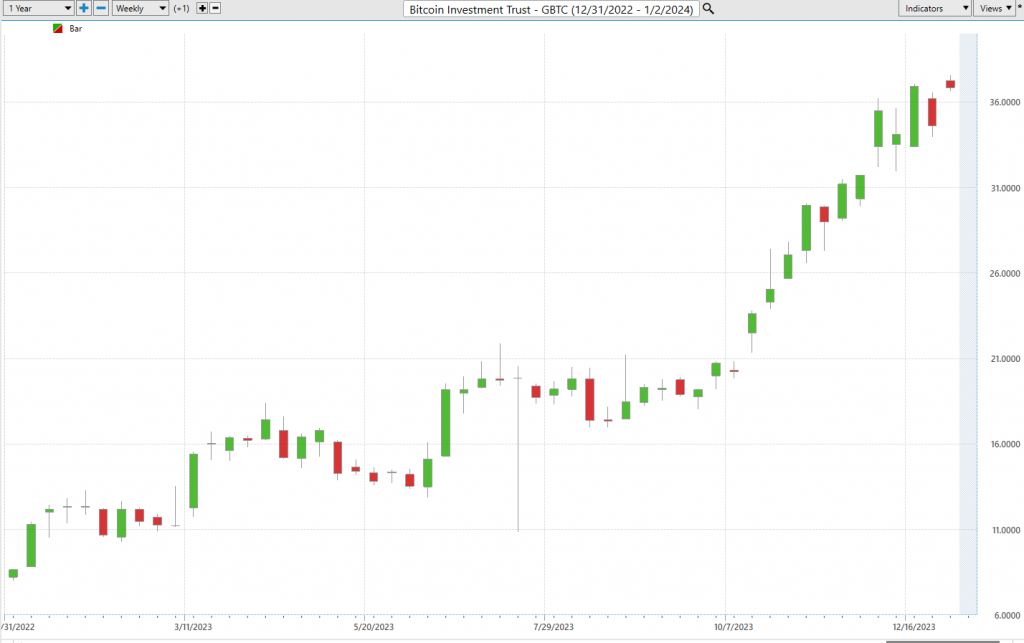Screen dimensions: 1024x643
Task: Click the black plus icon beside (+1)
Action: [x=202, y=8]
